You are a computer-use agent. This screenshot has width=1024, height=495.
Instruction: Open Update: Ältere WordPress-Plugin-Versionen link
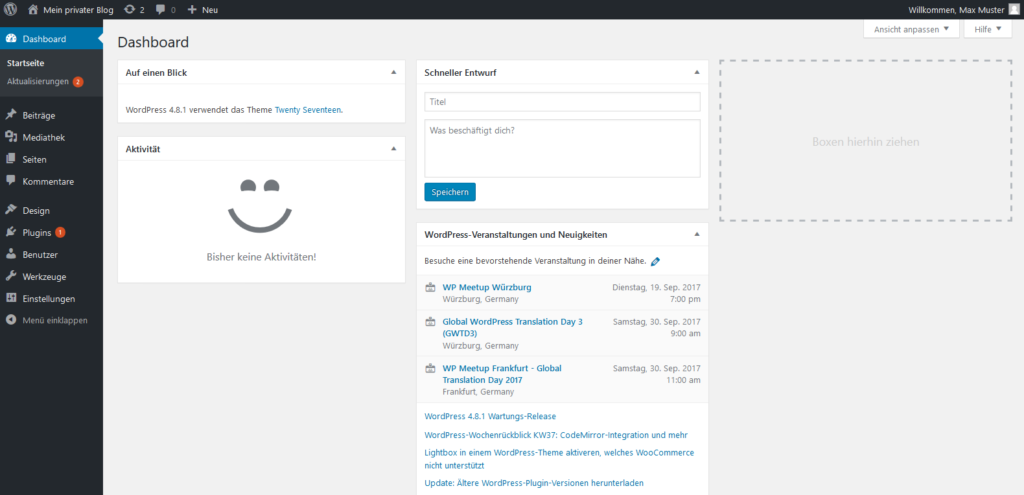534,483
